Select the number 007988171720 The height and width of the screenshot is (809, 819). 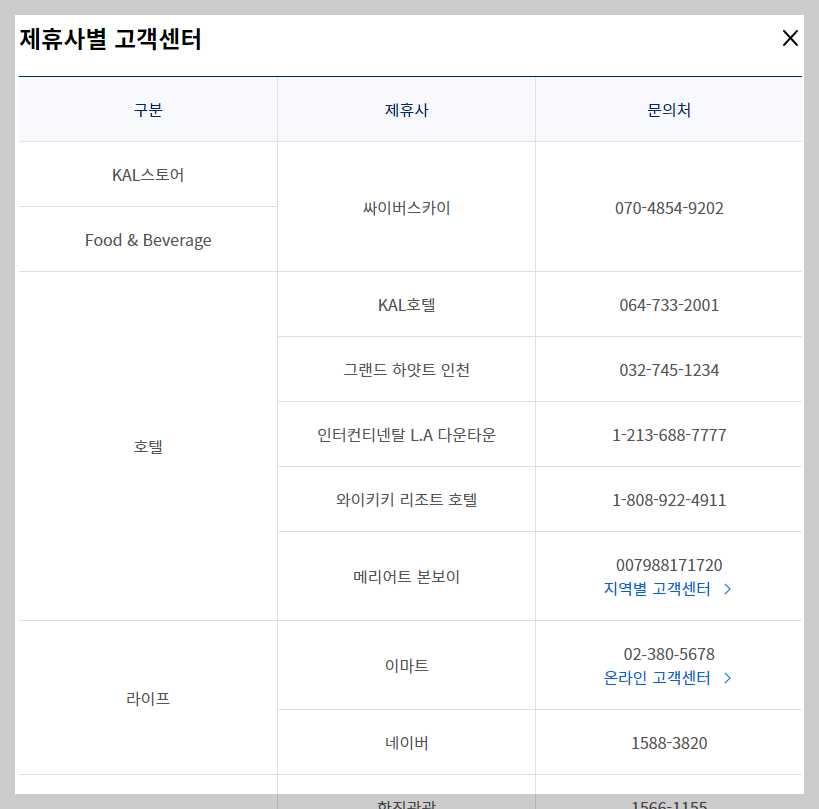669,565
